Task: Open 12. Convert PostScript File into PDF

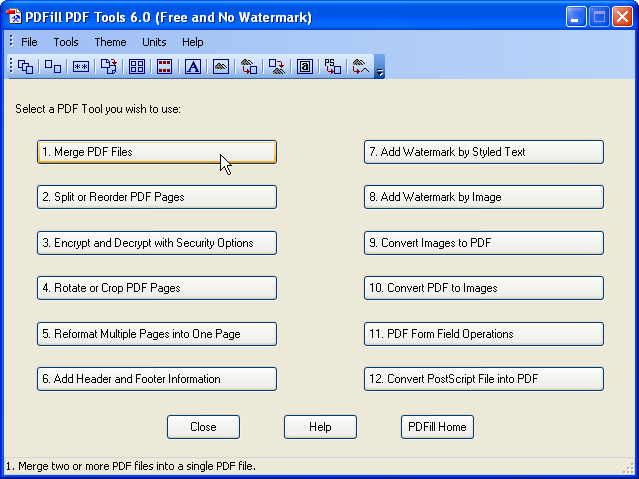Action: [484, 379]
